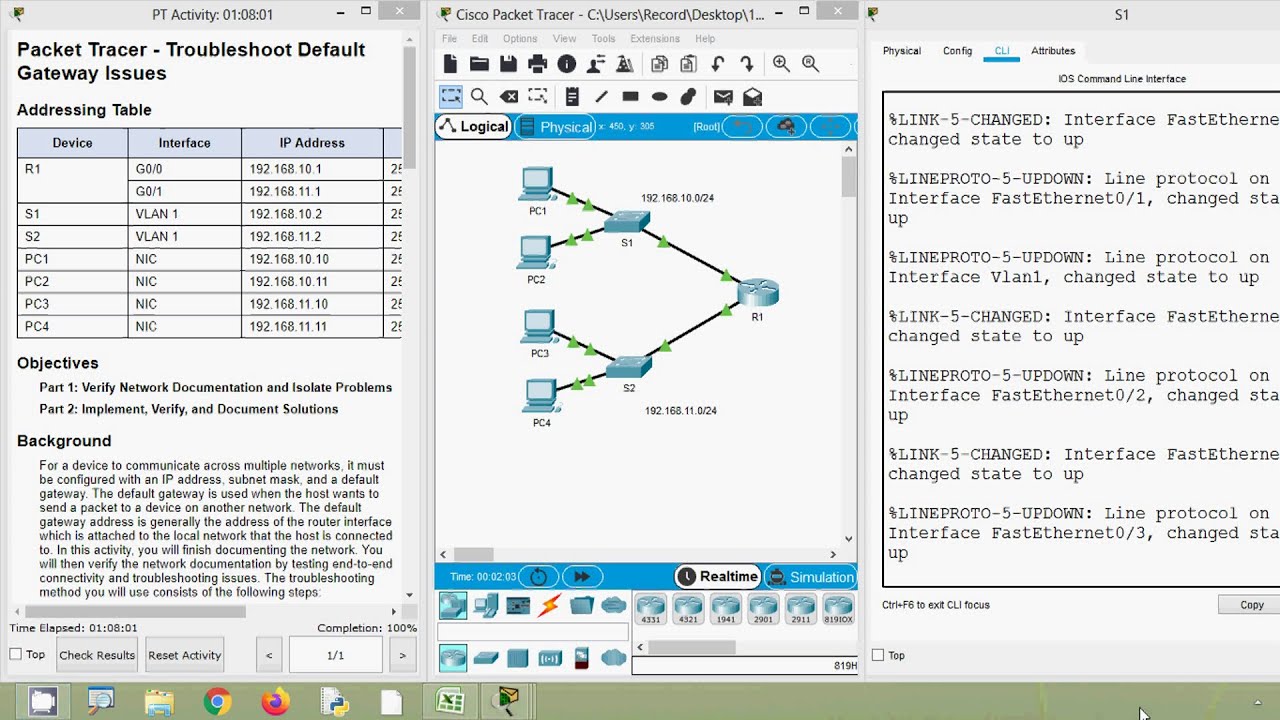Switch to Logical workspace view

pyautogui.click(x=474, y=127)
